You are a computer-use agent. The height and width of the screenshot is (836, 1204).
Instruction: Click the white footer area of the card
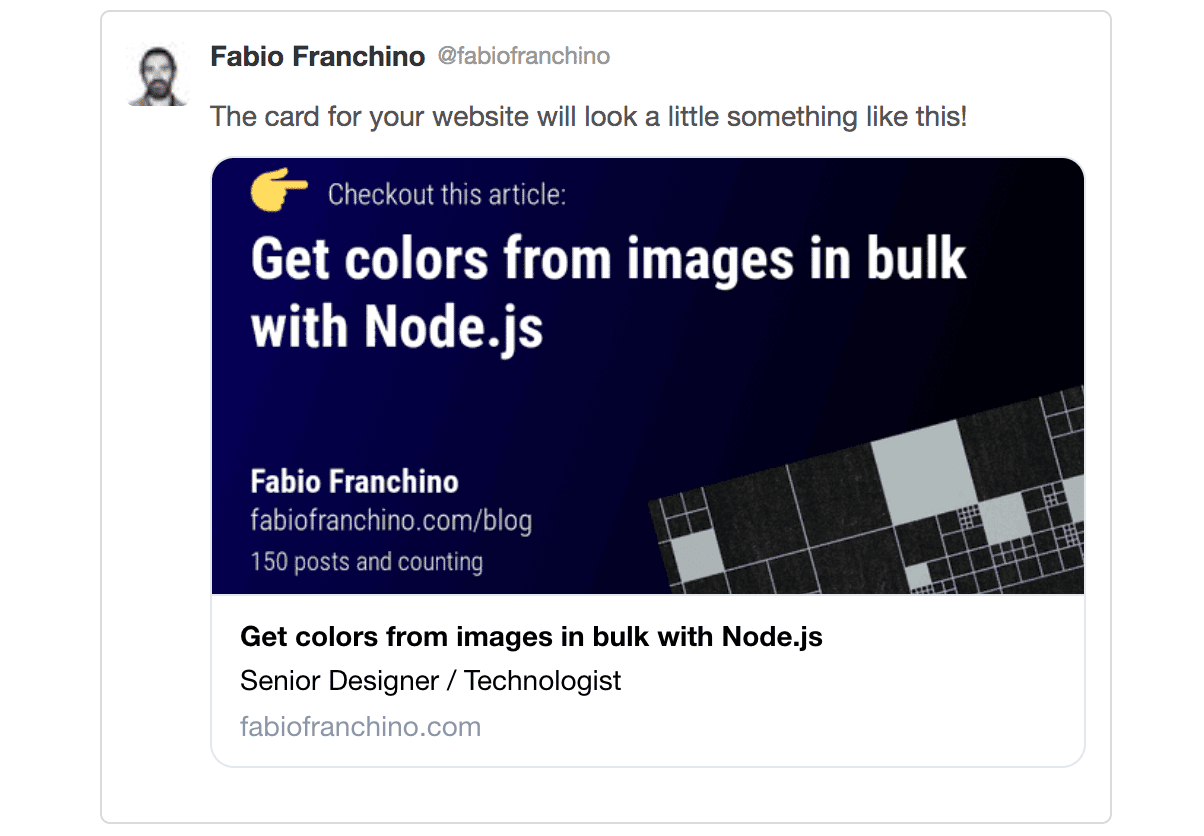click(x=648, y=680)
